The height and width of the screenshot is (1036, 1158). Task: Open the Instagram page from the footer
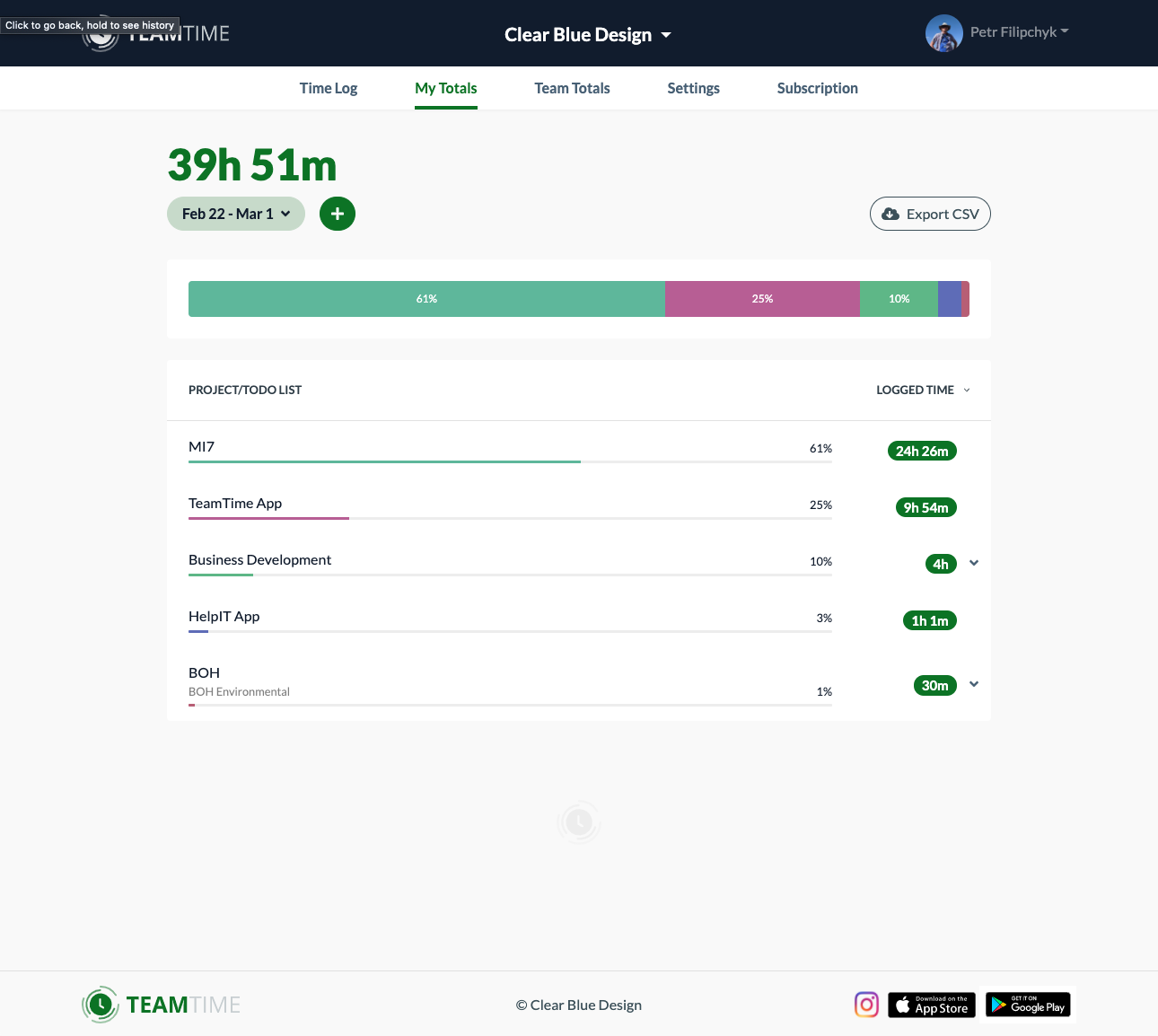(x=866, y=1005)
